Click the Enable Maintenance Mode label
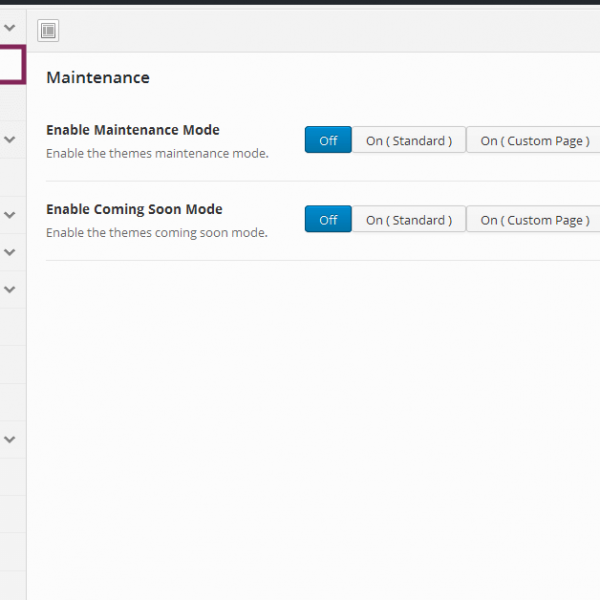 pyautogui.click(x=132, y=130)
